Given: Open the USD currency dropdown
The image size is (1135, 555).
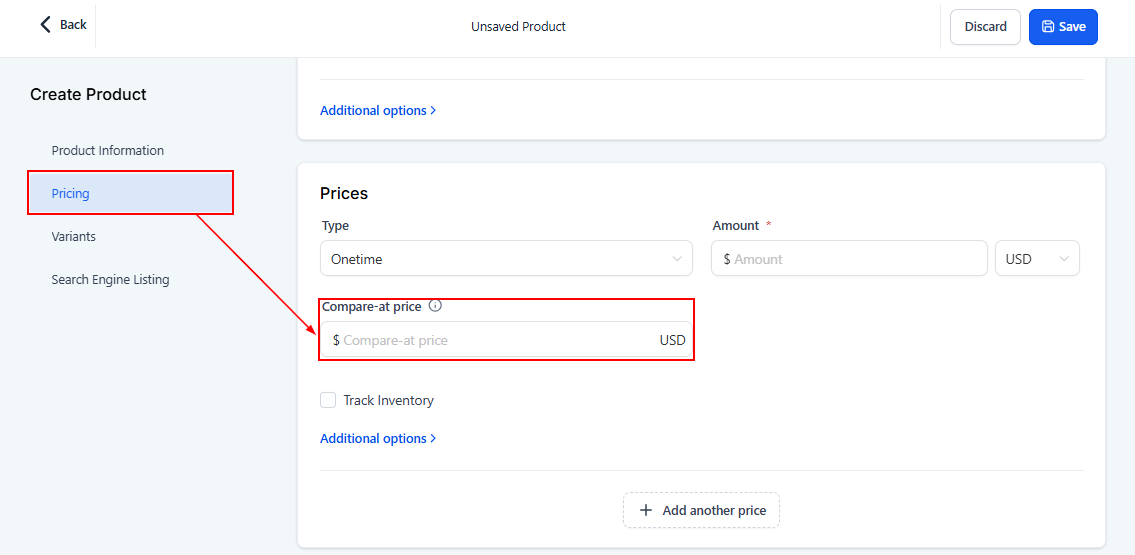Looking at the screenshot, I should (1037, 259).
